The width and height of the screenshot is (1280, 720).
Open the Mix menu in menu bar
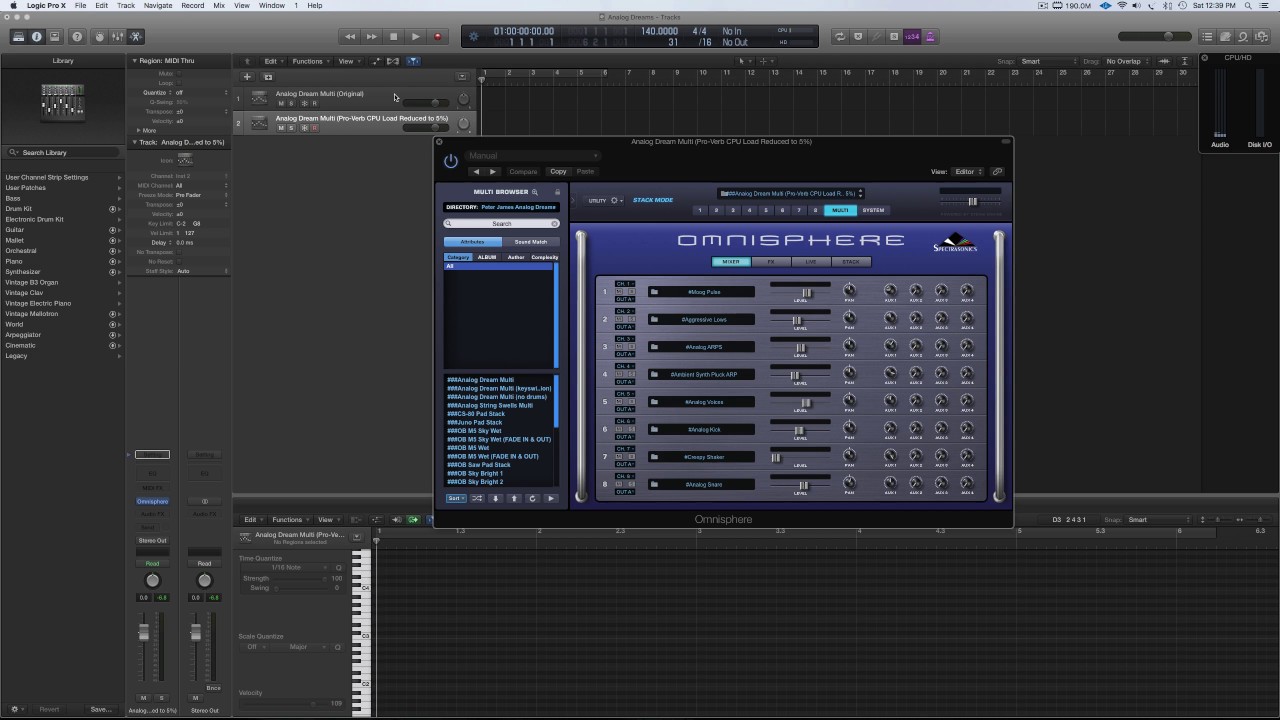219,5
